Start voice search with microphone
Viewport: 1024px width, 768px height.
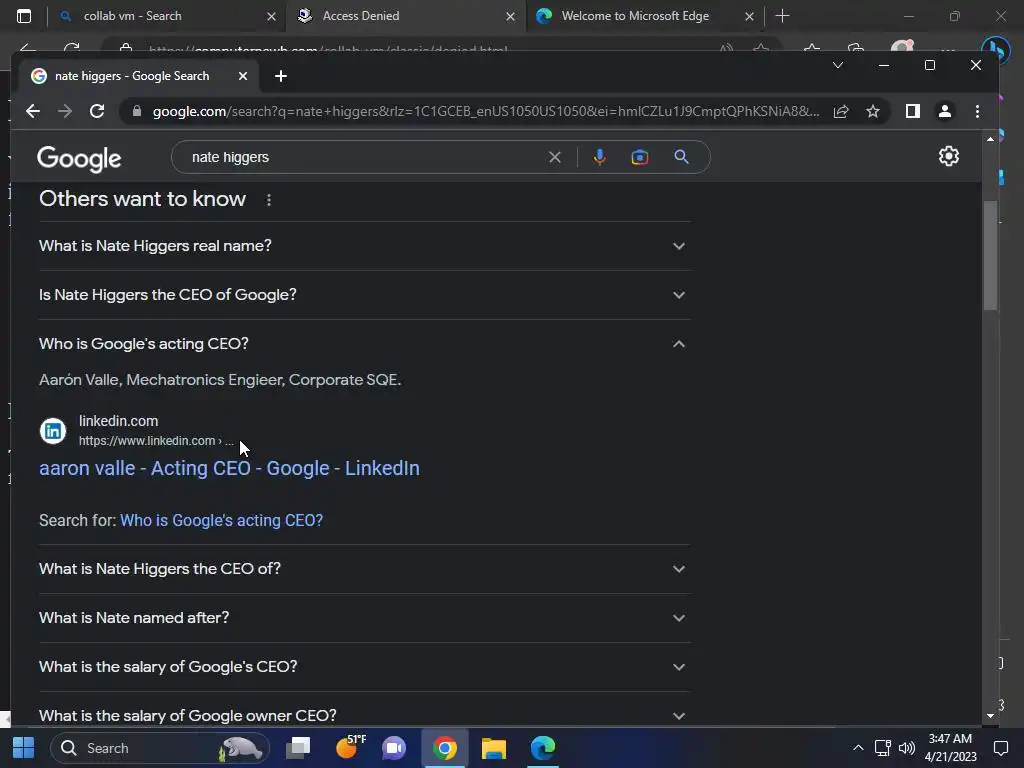tap(600, 157)
